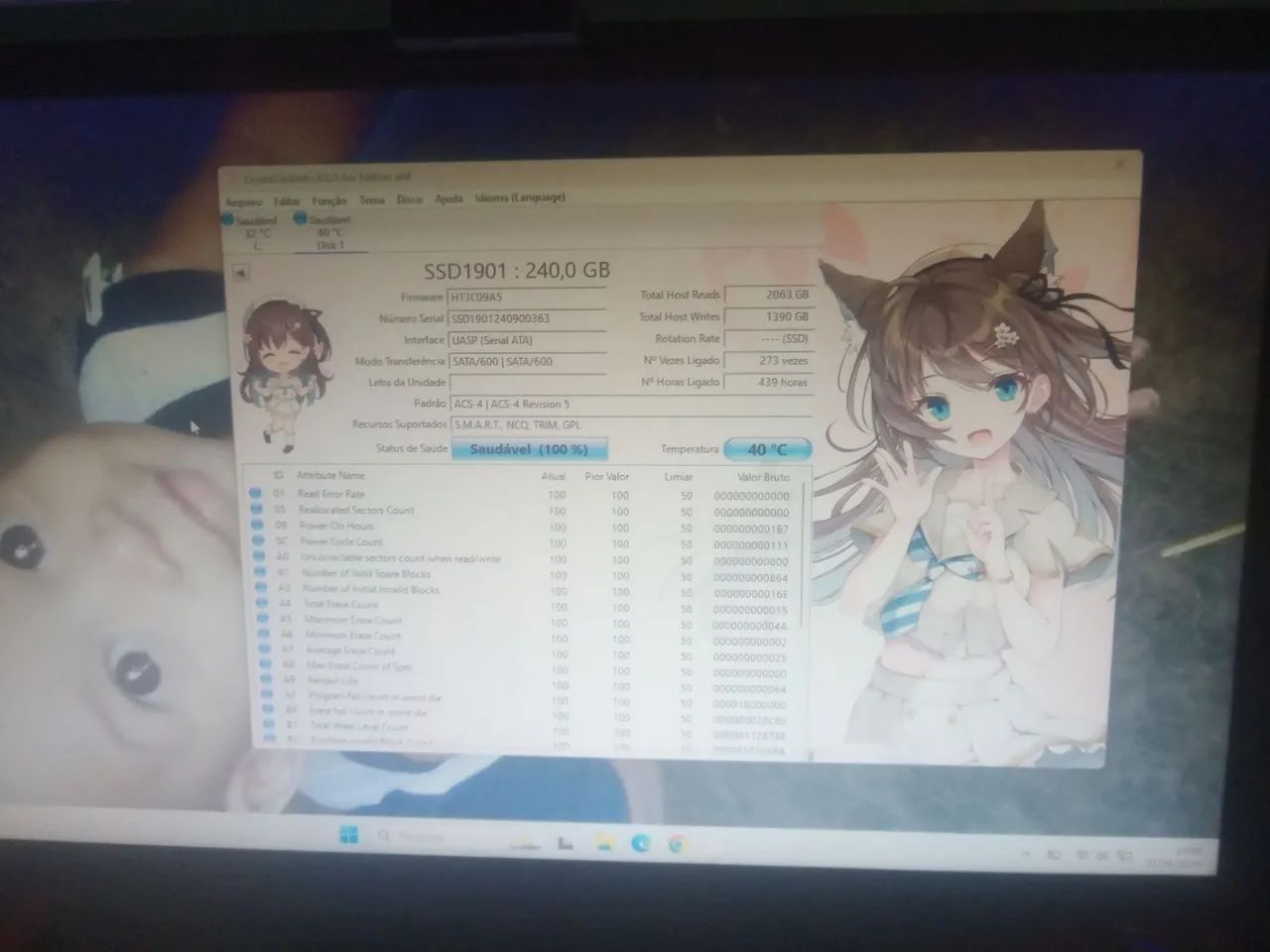
Task: Click the Número Serial field
Action: tap(527, 318)
